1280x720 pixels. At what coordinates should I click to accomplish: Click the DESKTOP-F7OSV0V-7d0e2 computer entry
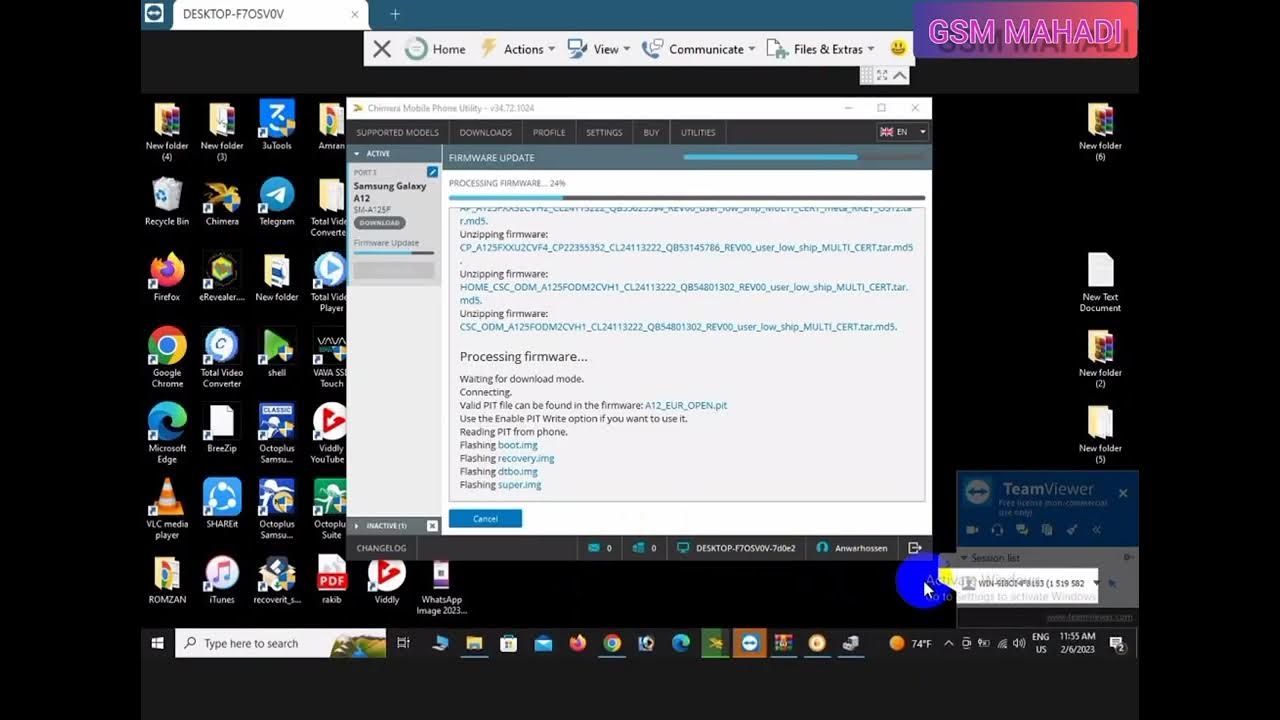[x=737, y=548]
